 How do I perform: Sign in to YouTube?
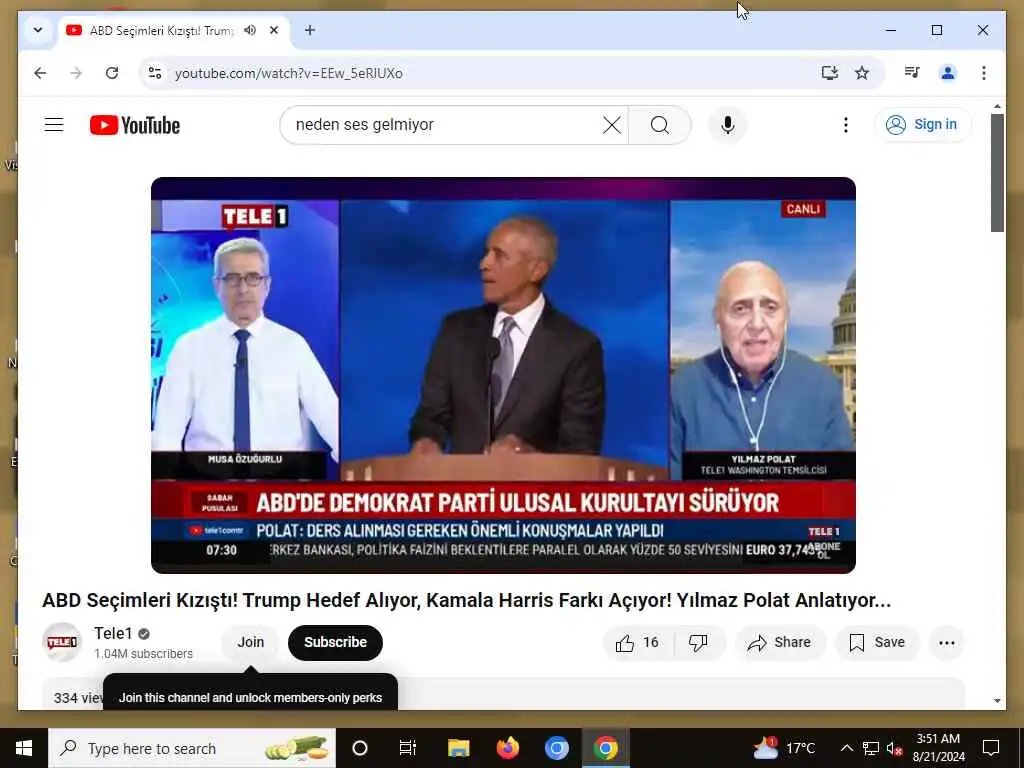[922, 124]
